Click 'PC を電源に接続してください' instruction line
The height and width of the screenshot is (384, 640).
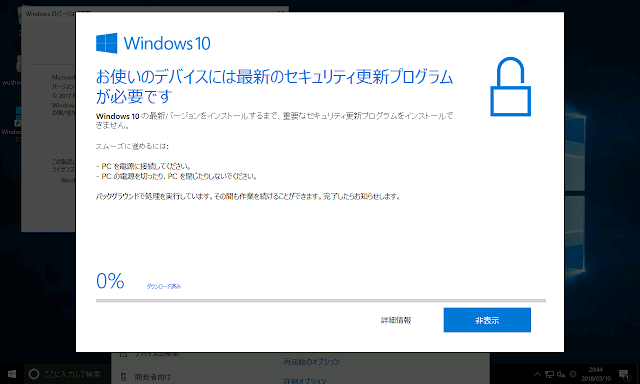pos(144,166)
